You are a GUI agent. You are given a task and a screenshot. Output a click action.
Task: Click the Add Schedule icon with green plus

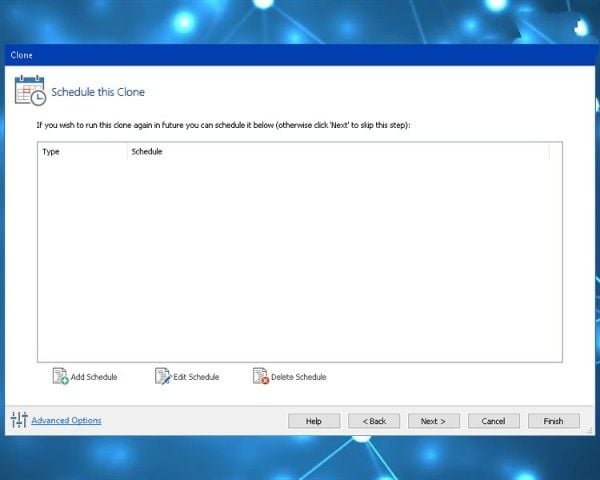coord(60,377)
